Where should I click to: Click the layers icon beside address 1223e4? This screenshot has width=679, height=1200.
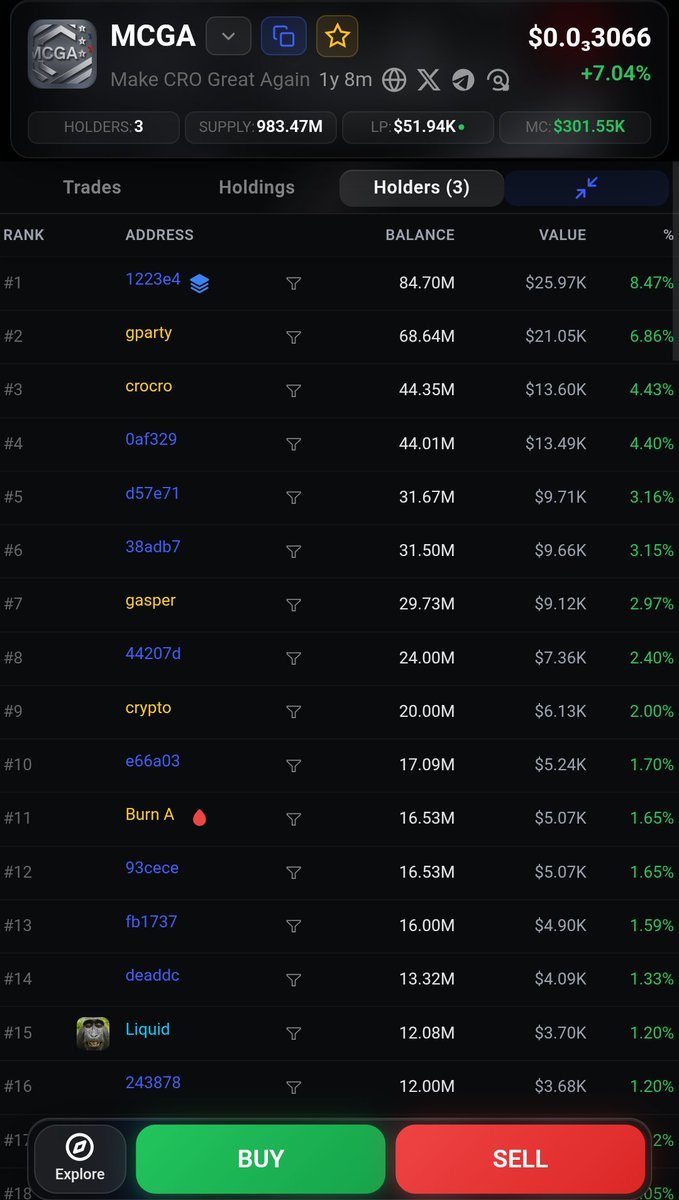199,284
